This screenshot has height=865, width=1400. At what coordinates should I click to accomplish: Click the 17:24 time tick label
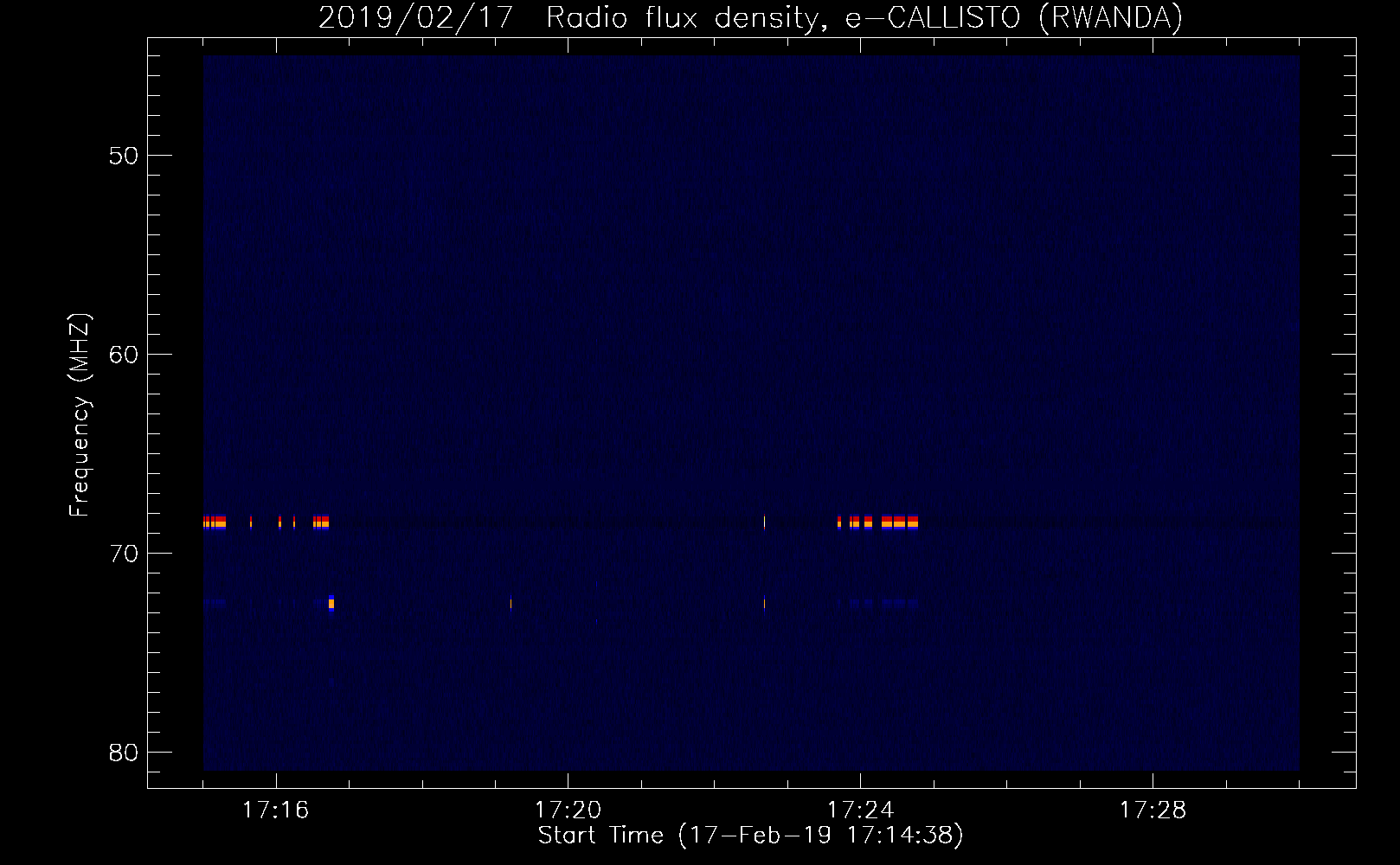(x=860, y=810)
